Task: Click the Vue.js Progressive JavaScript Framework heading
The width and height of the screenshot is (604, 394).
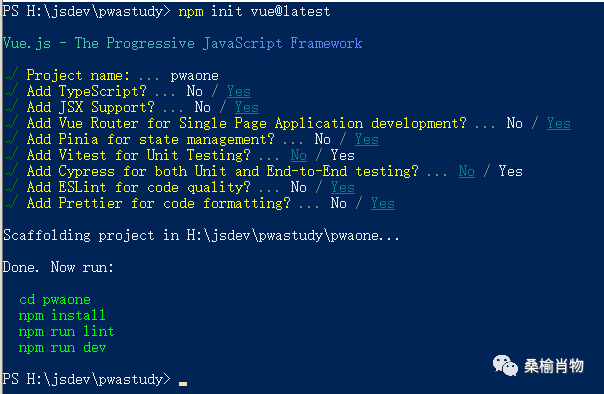Action: [182, 43]
